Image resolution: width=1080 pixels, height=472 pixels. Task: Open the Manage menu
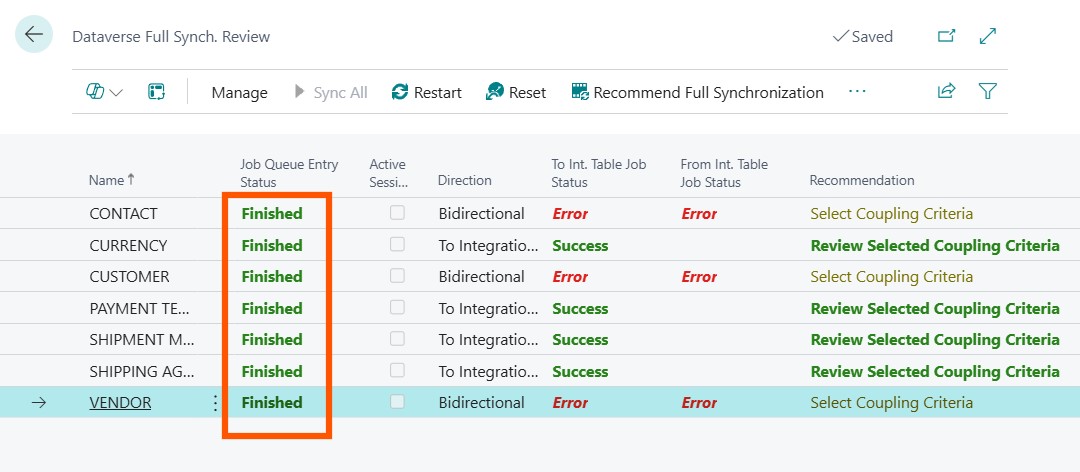239,92
